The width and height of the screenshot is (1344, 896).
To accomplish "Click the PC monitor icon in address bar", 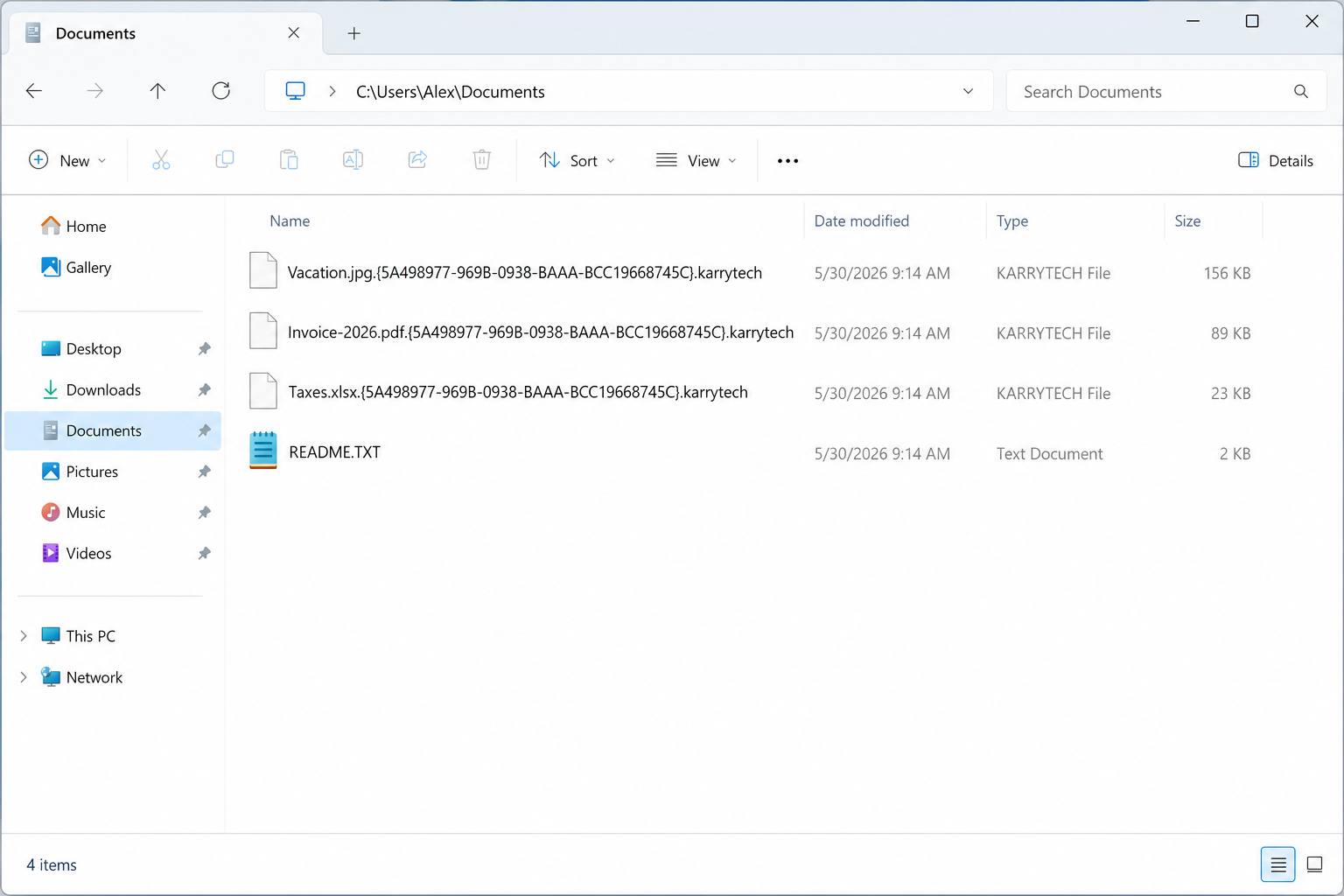I will tap(296, 91).
